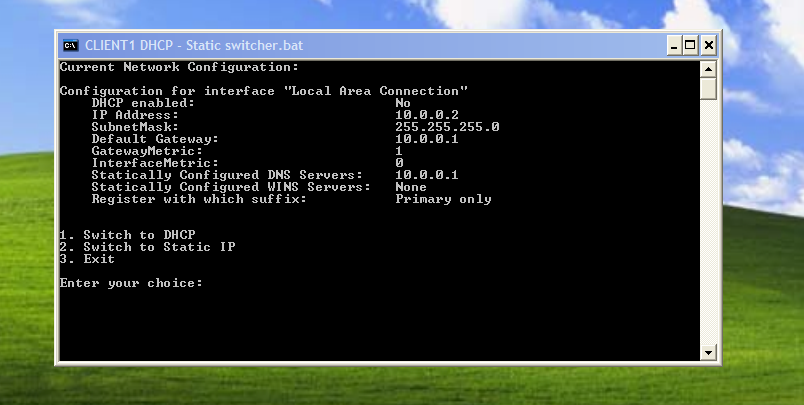The height and width of the screenshot is (405, 804).
Task: Click the subnet mask value 255.255.255.0
Action: pos(447,127)
